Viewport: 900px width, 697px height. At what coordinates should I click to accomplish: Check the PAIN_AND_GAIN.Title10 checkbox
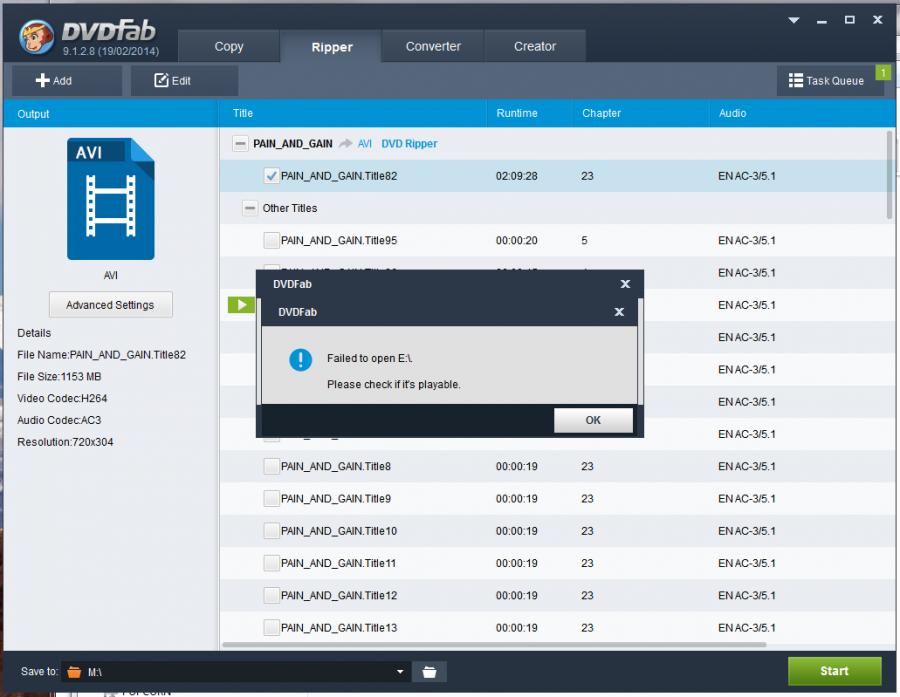[271, 531]
